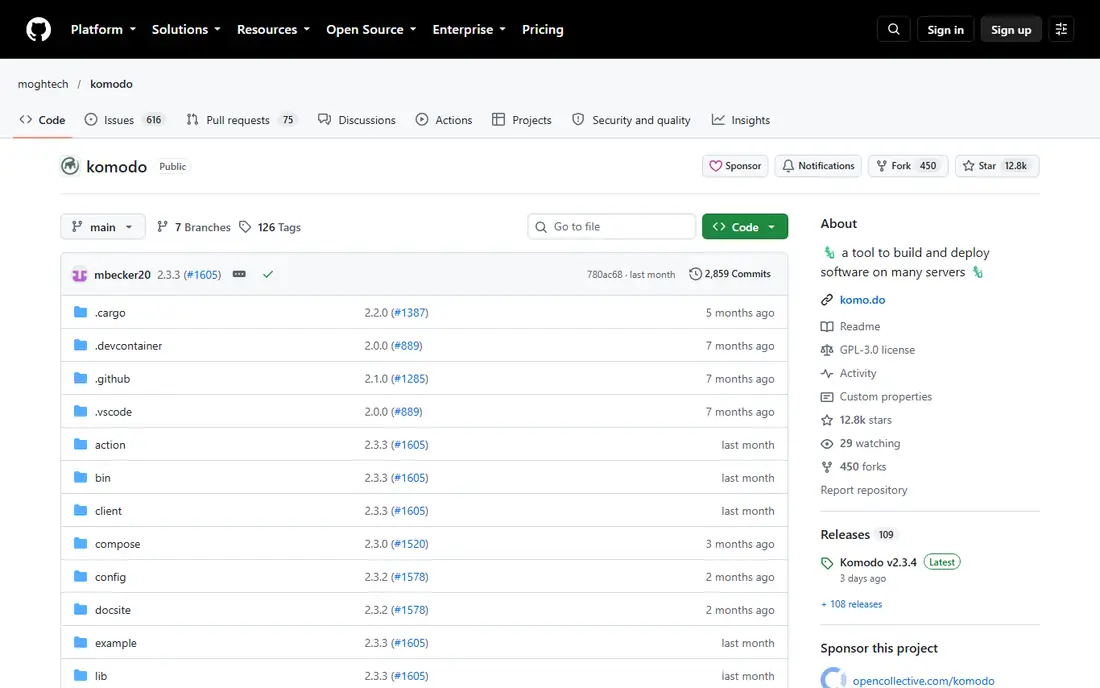Open Custom properties link
The height and width of the screenshot is (688, 1100).
[x=885, y=396]
